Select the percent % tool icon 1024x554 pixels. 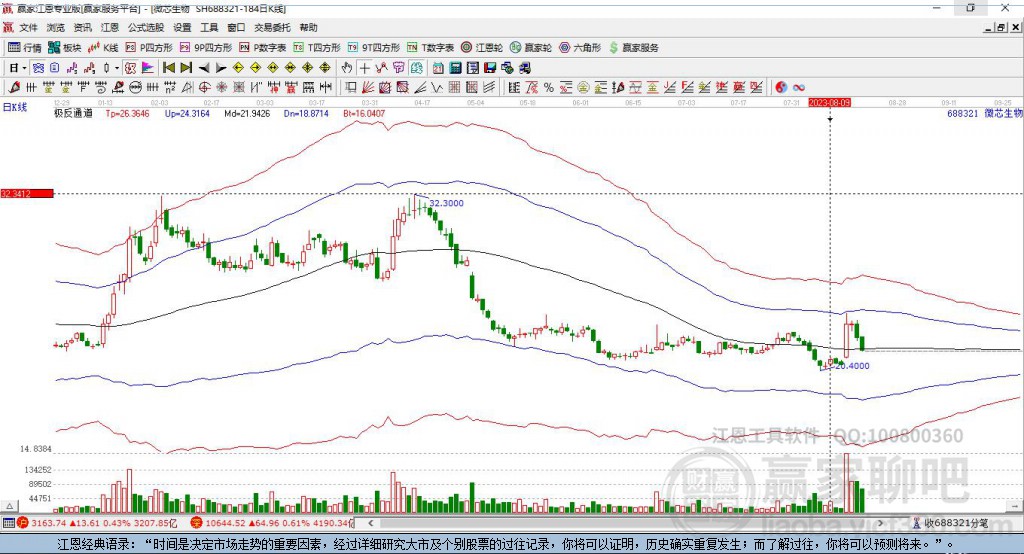coord(549,87)
